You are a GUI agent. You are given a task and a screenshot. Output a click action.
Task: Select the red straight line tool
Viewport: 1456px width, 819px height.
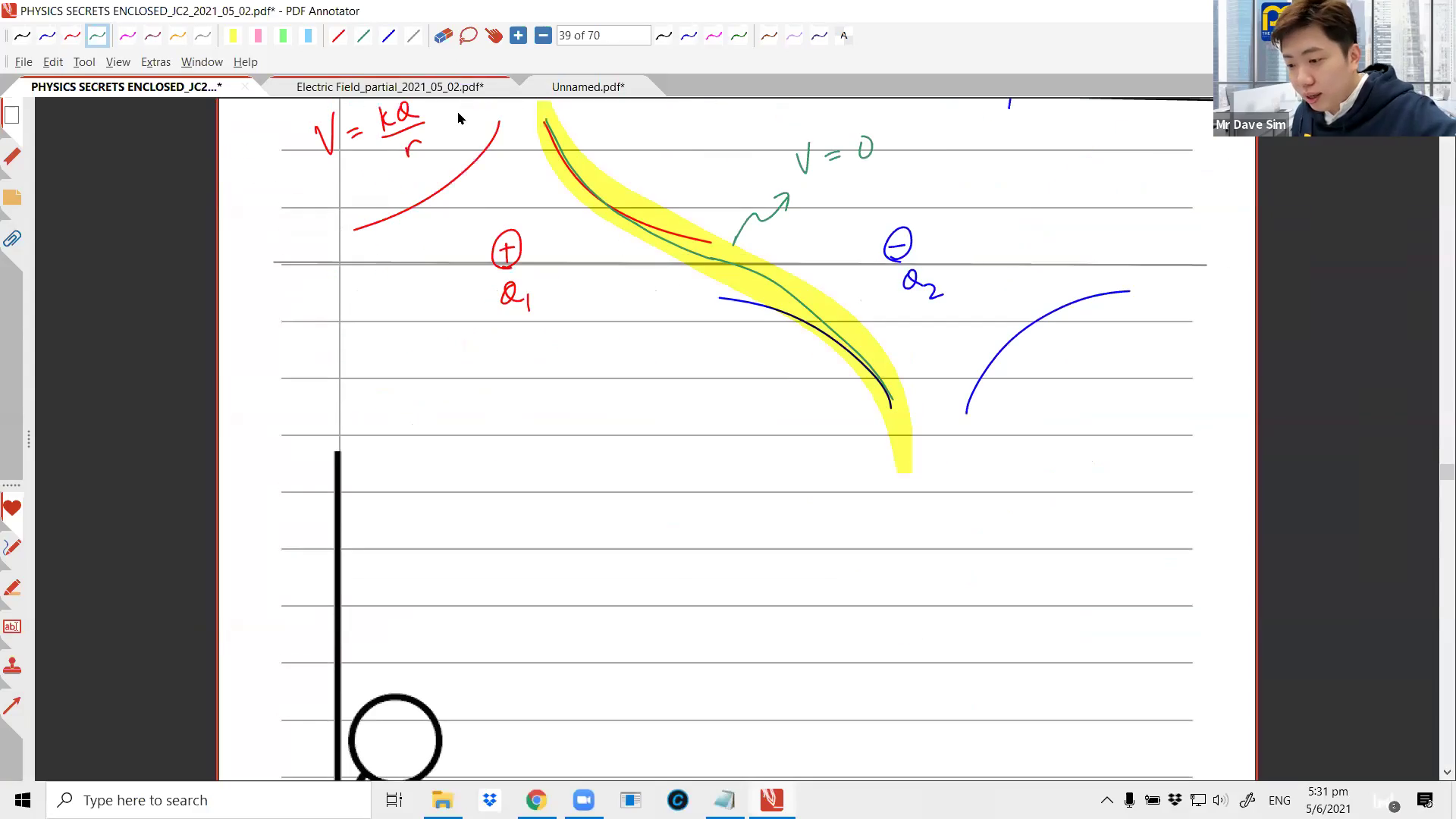tap(339, 35)
